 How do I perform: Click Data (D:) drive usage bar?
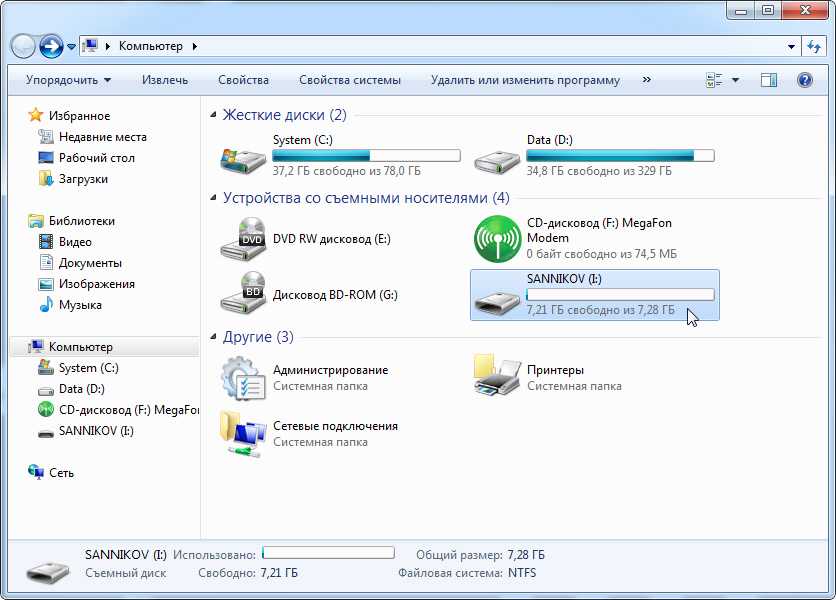click(620, 156)
